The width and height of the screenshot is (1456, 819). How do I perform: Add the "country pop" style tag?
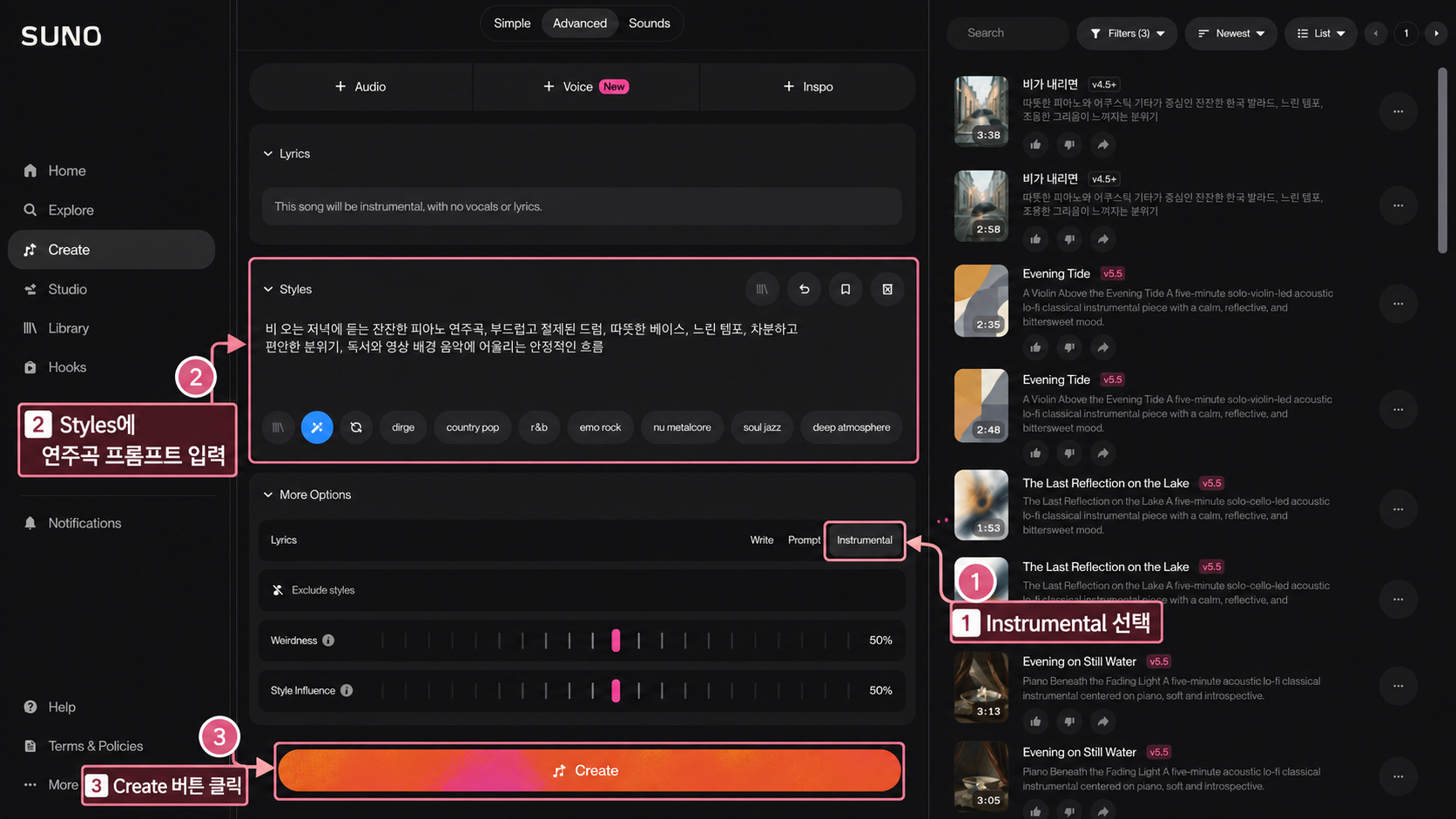click(473, 427)
